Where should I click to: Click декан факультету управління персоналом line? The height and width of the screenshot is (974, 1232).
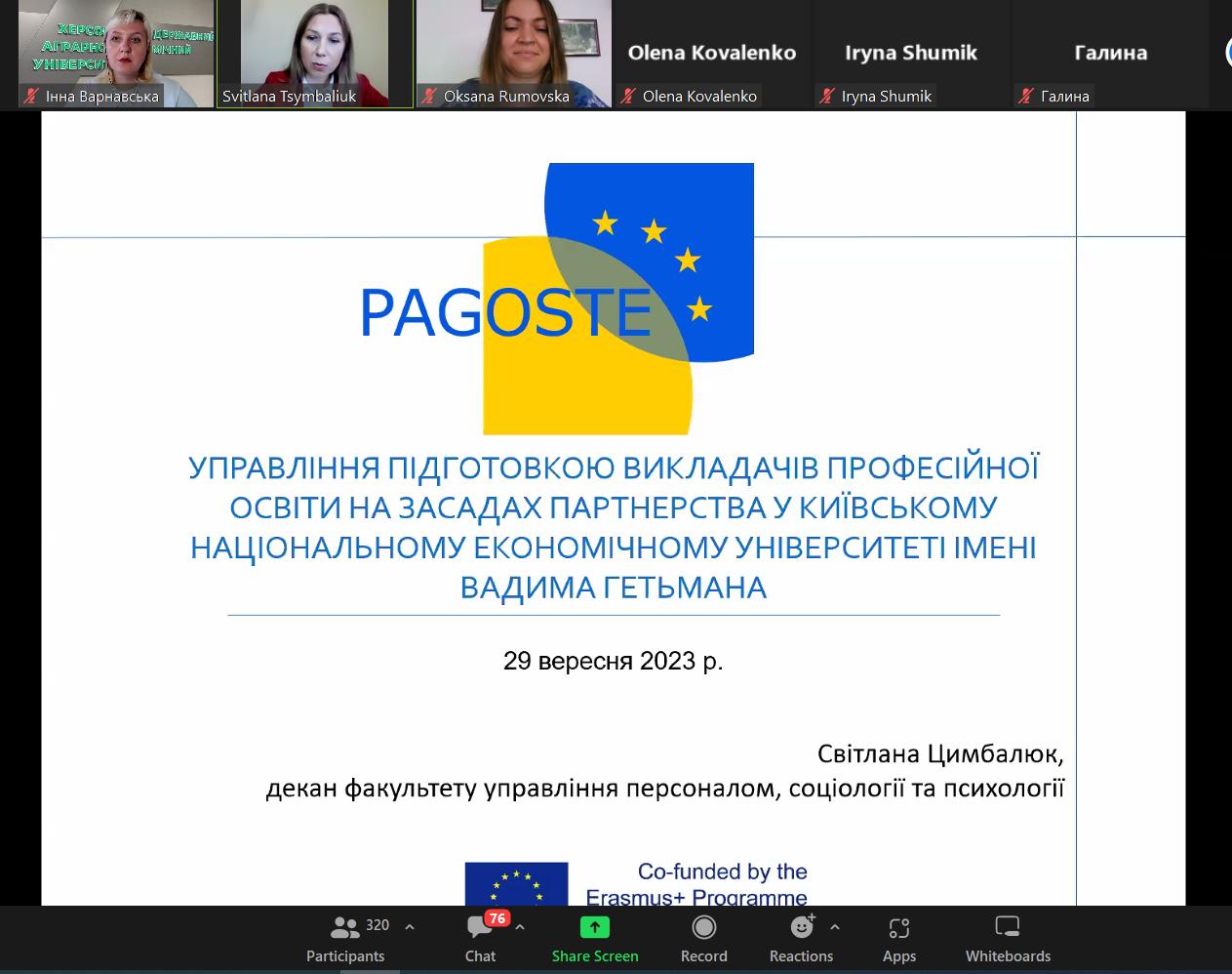pyautogui.click(x=665, y=789)
